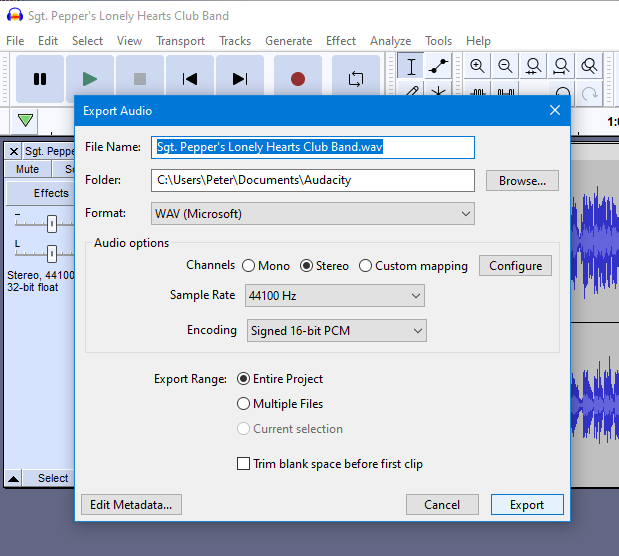Open the Effect menu

(x=341, y=41)
